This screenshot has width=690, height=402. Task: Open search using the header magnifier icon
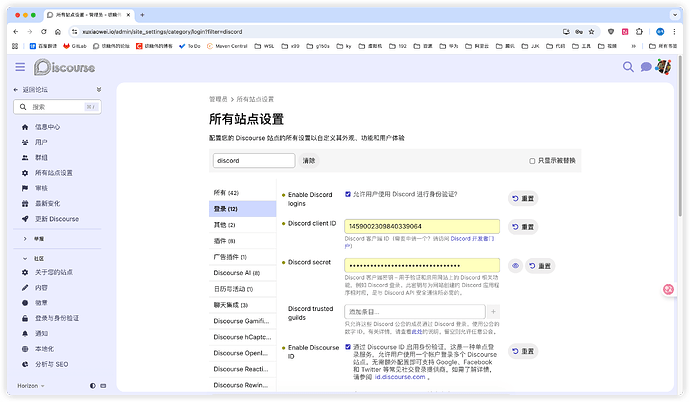point(629,67)
